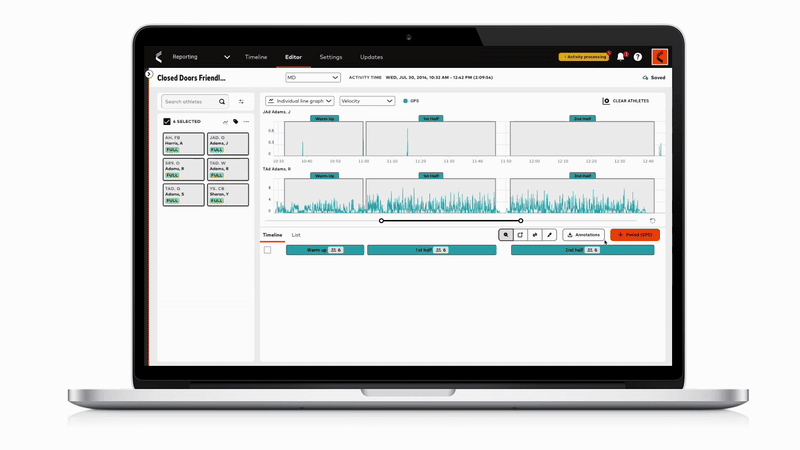The height and width of the screenshot is (450, 800).
Task: Check the timeline row select-all checkbox
Action: pyautogui.click(x=267, y=250)
